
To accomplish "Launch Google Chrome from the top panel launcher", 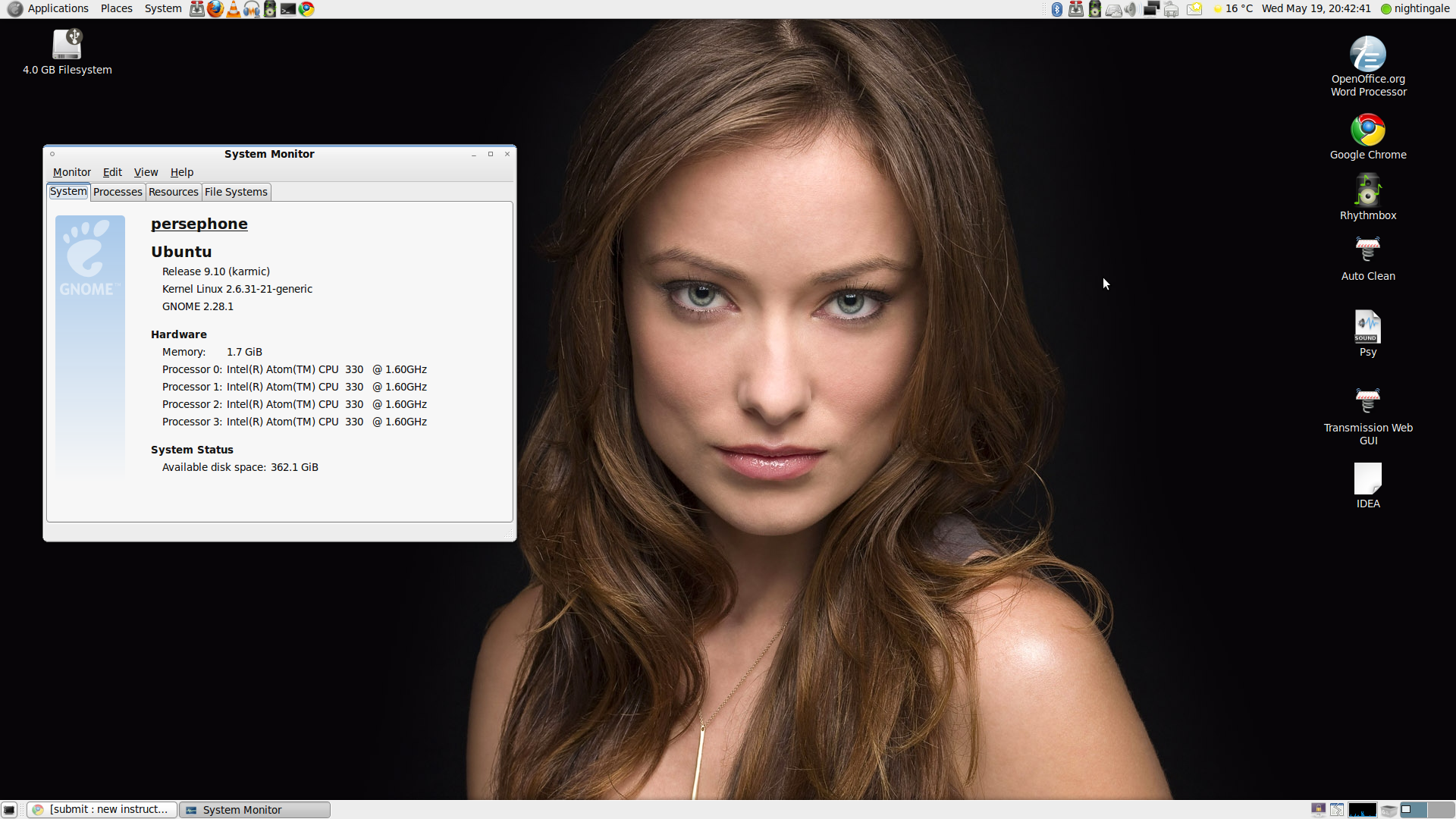I will 306,8.
